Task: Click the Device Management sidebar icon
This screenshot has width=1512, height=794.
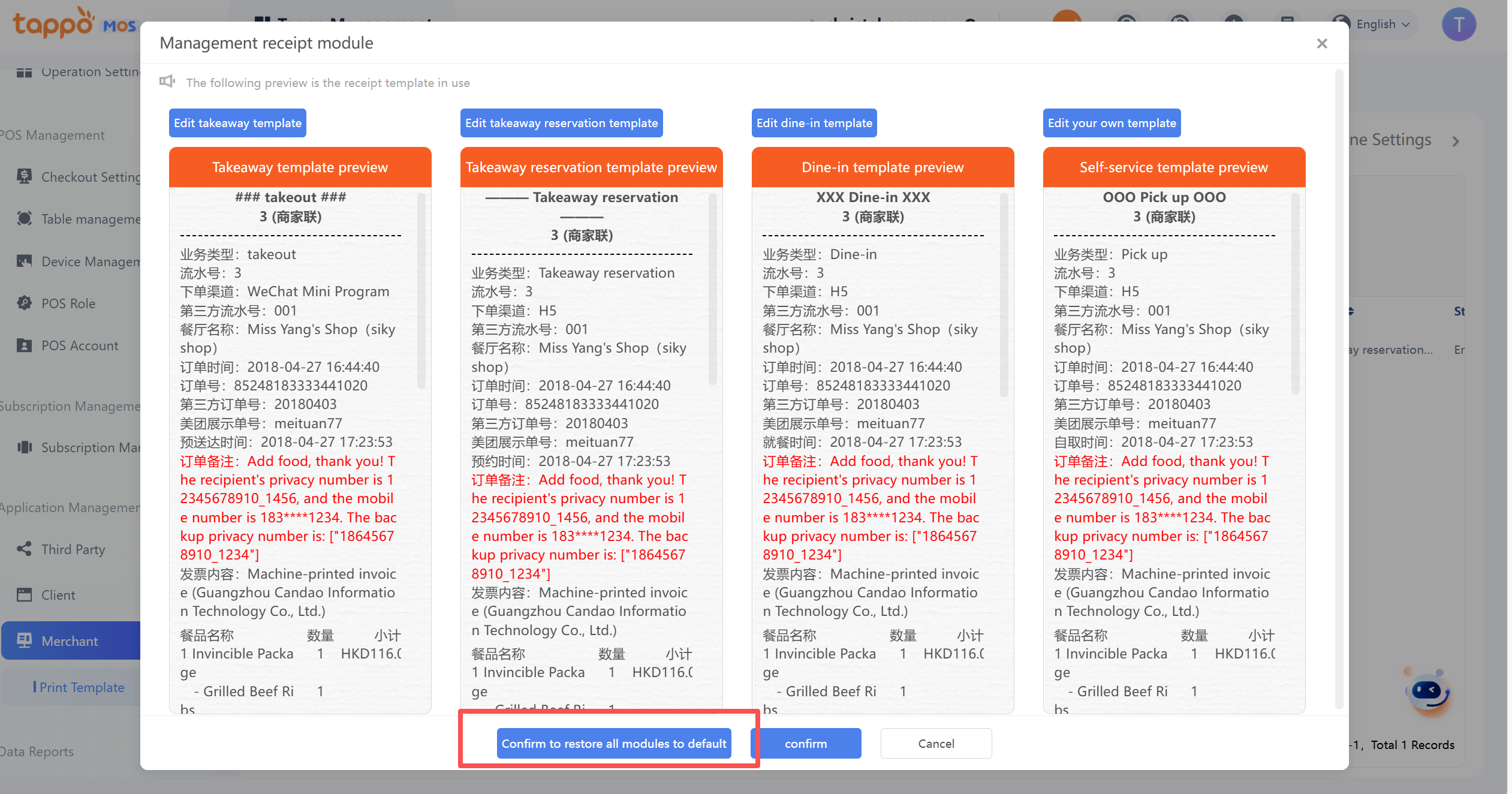Action: 24,261
